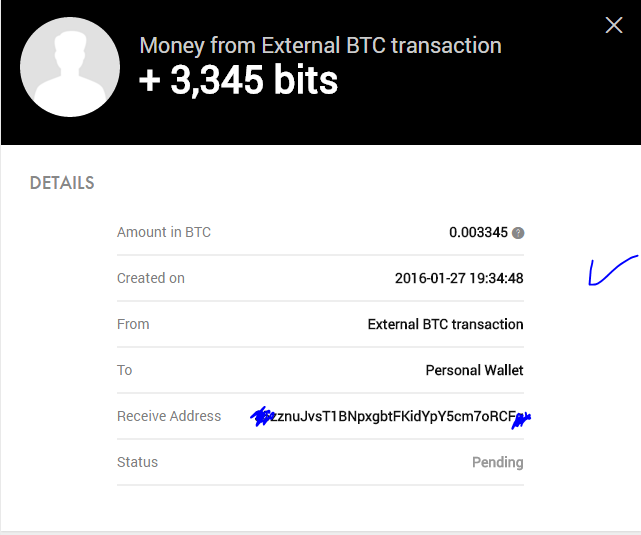Click External BTC transaction source value
Image resolution: width=641 pixels, height=535 pixels.
click(445, 325)
